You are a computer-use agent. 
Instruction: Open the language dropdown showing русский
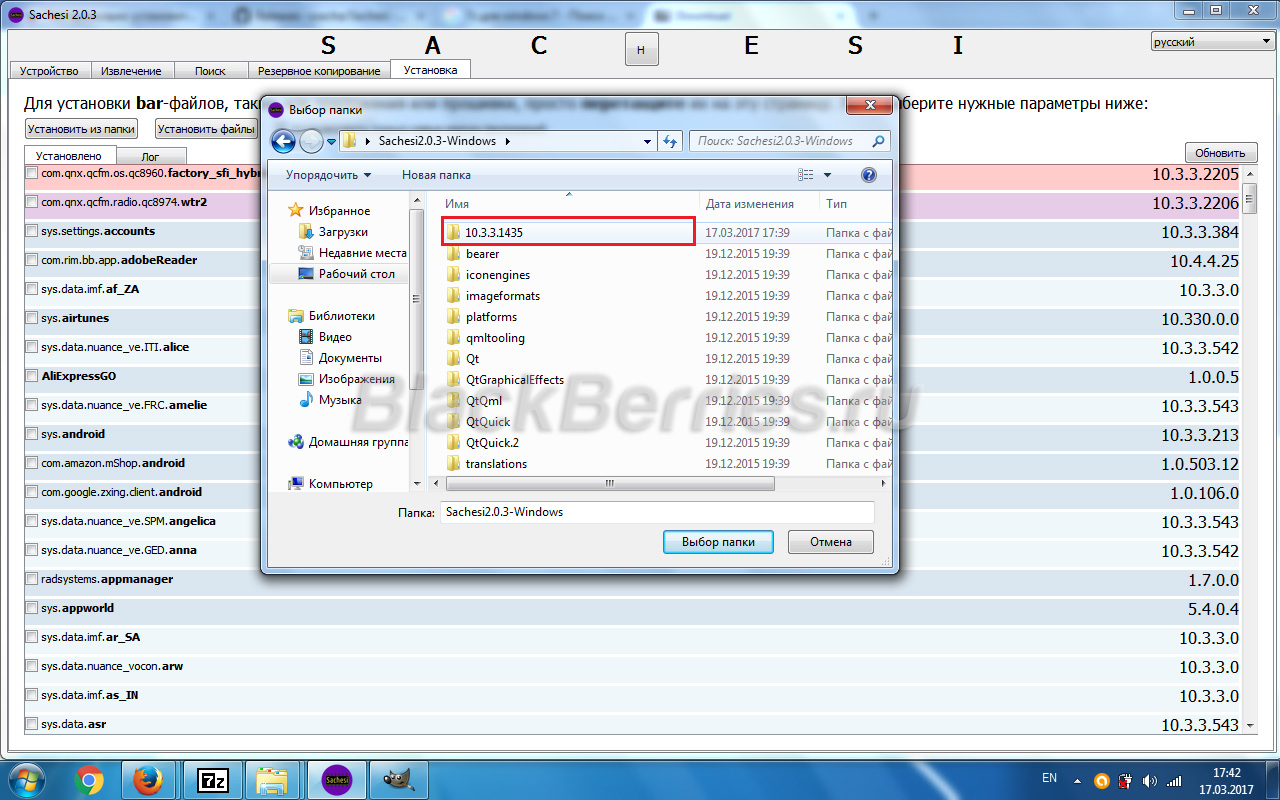point(1211,42)
